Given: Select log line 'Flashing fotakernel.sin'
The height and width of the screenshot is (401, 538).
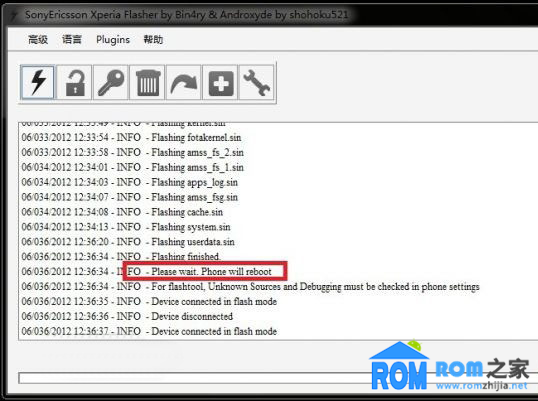Looking at the screenshot, I should (x=131, y=138).
